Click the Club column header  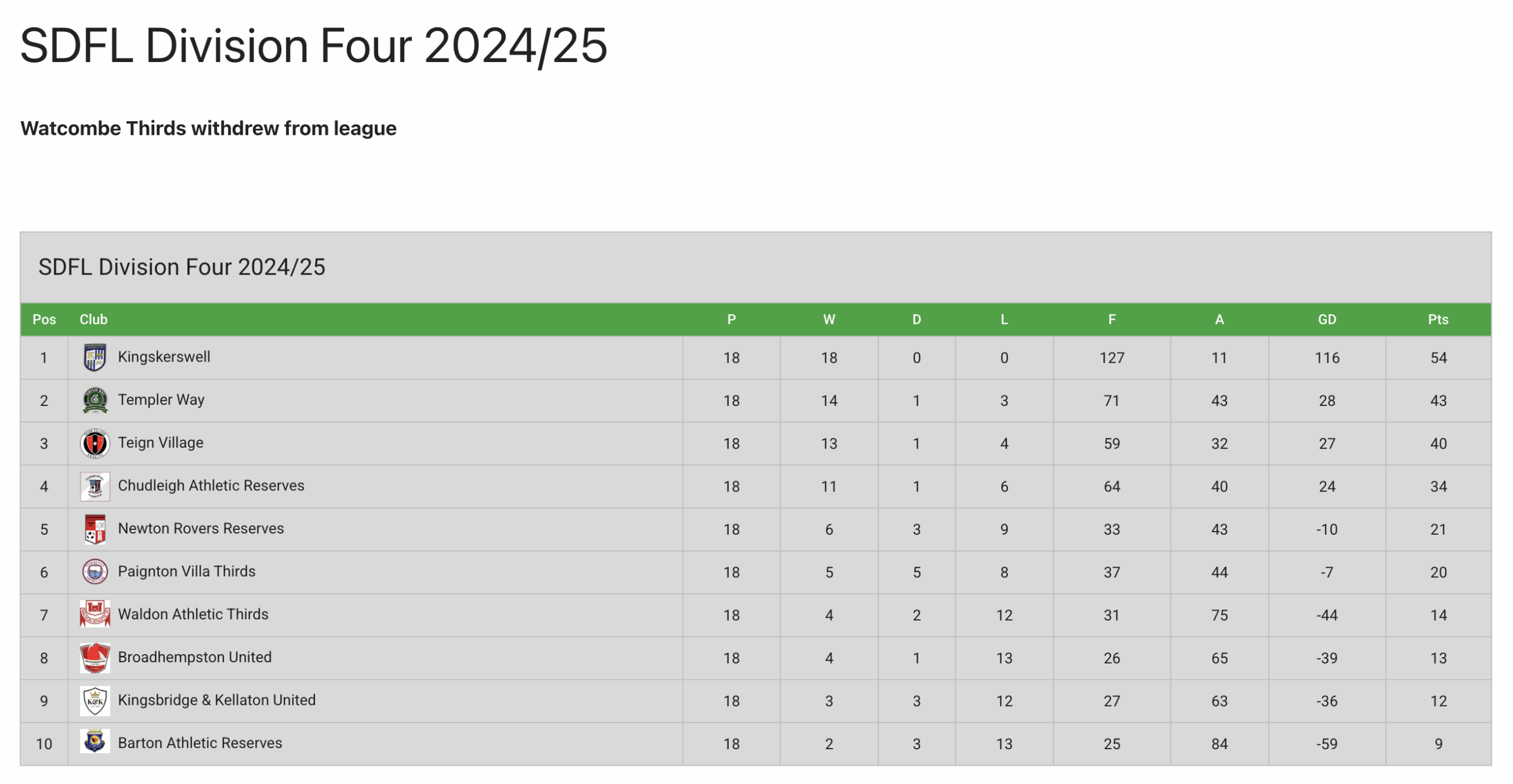click(x=93, y=320)
